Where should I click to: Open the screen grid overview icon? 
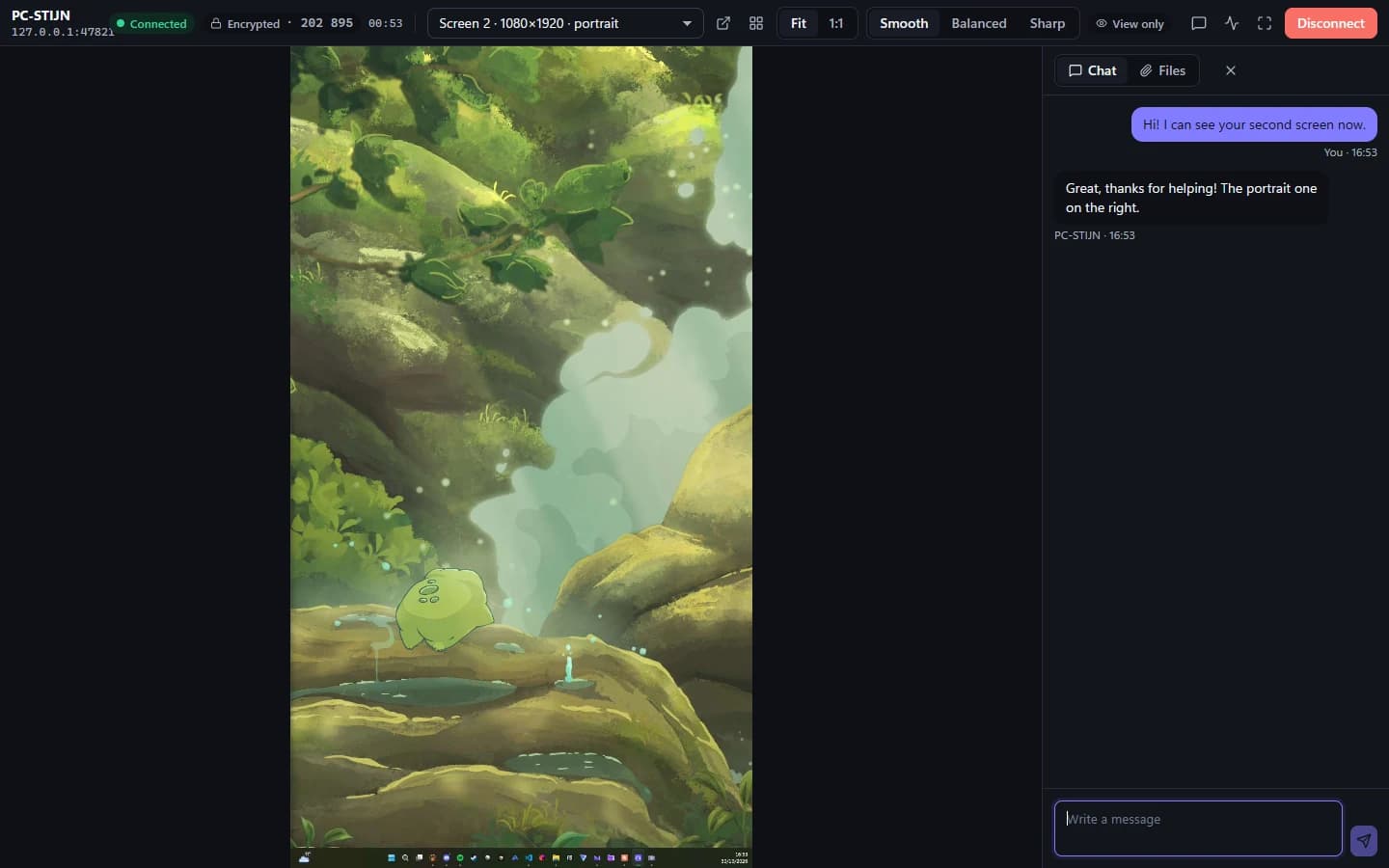(756, 23)
